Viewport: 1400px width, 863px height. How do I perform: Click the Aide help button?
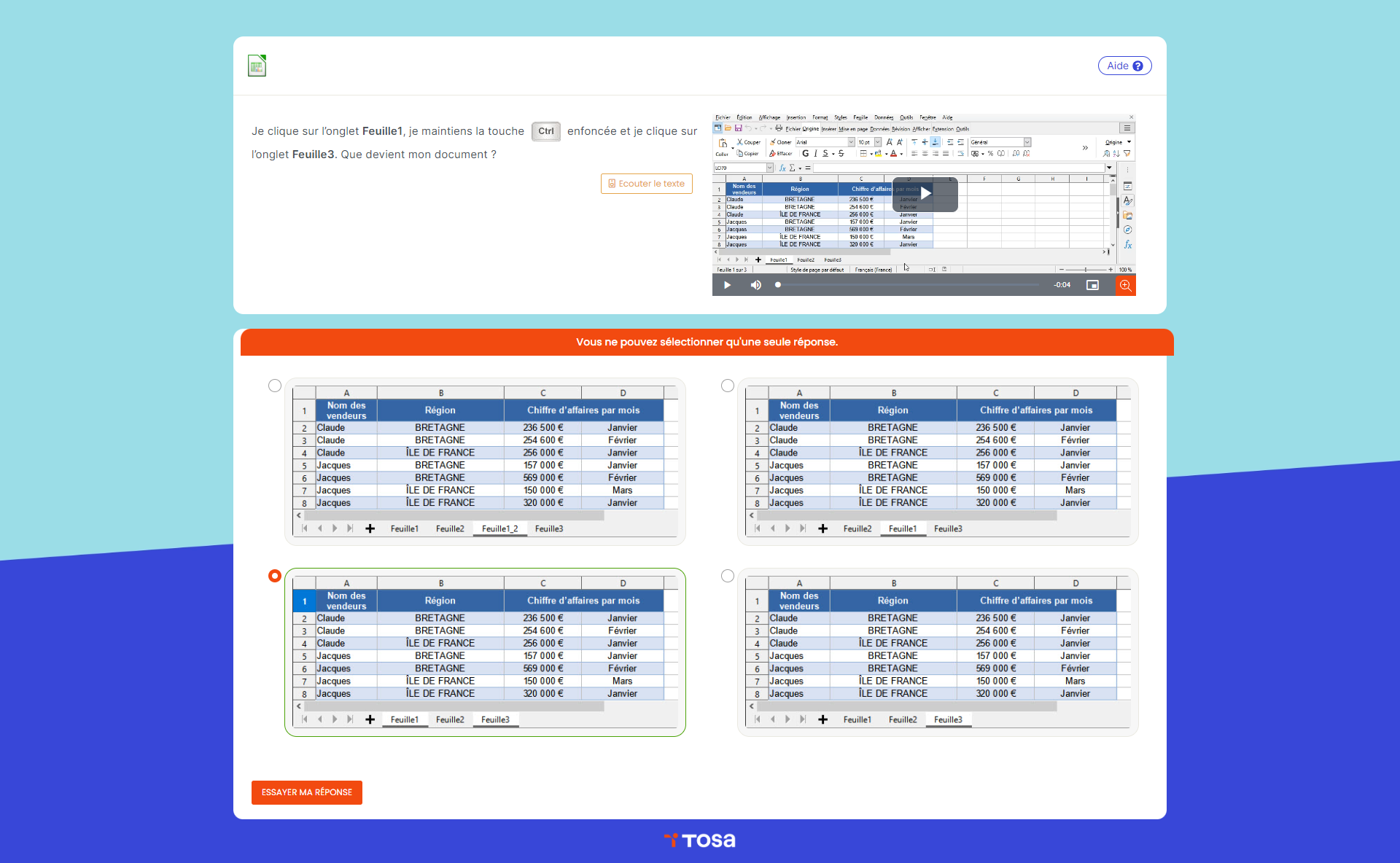coord(1124,66)
